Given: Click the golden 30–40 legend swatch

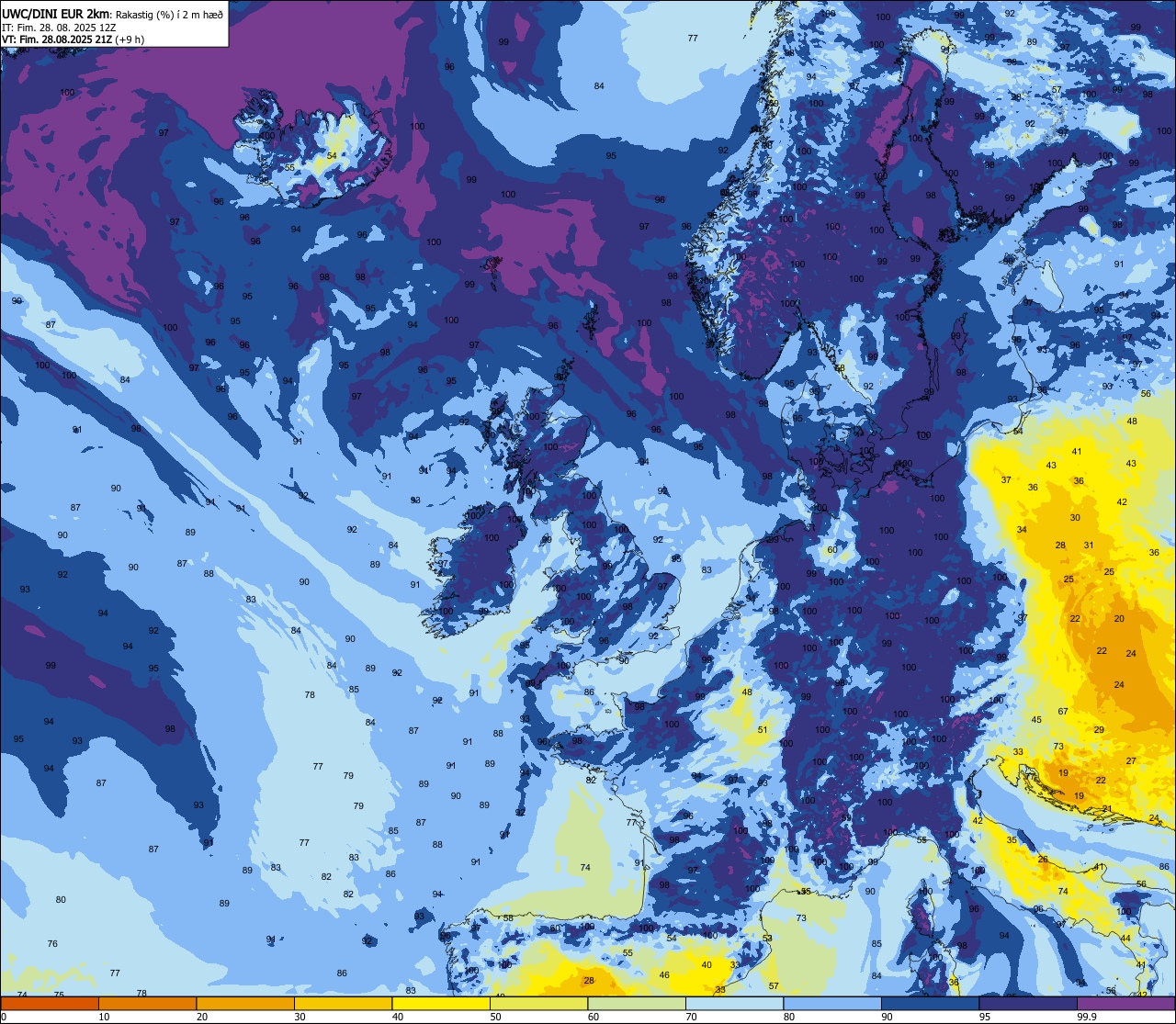Looking at the screenshot, I should 343,1003.
